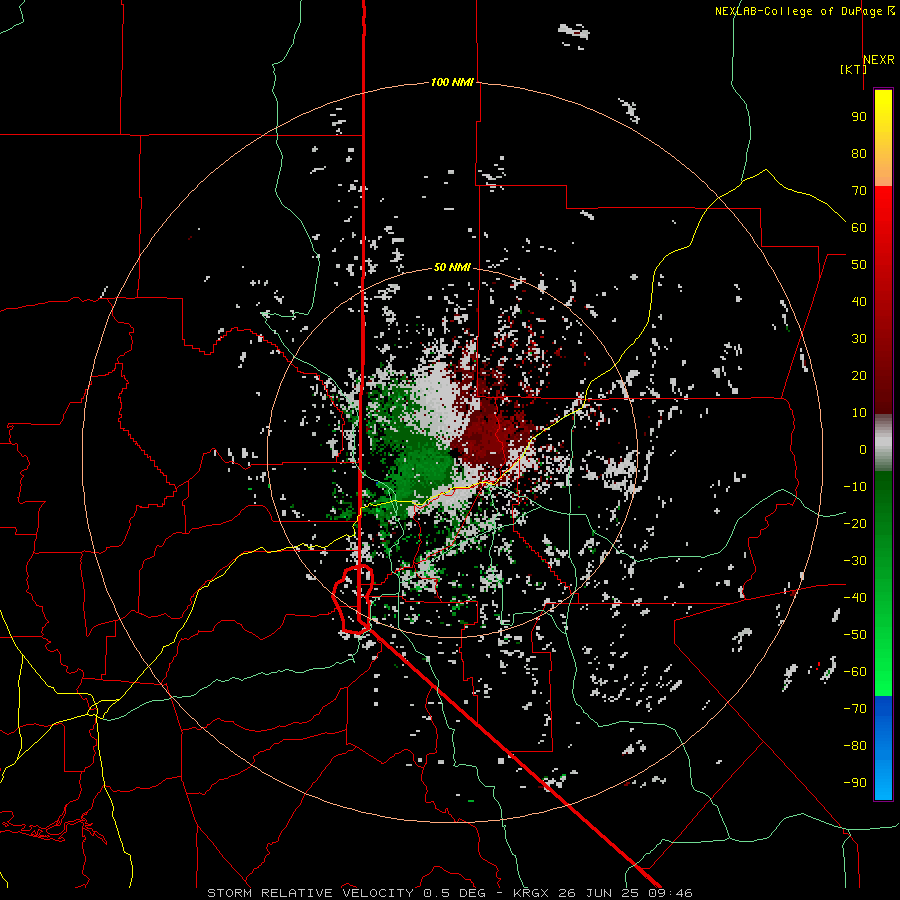This screenshot has height=900, width=900.
Task: Select the -10 scale label
Action: coord(855,487)
